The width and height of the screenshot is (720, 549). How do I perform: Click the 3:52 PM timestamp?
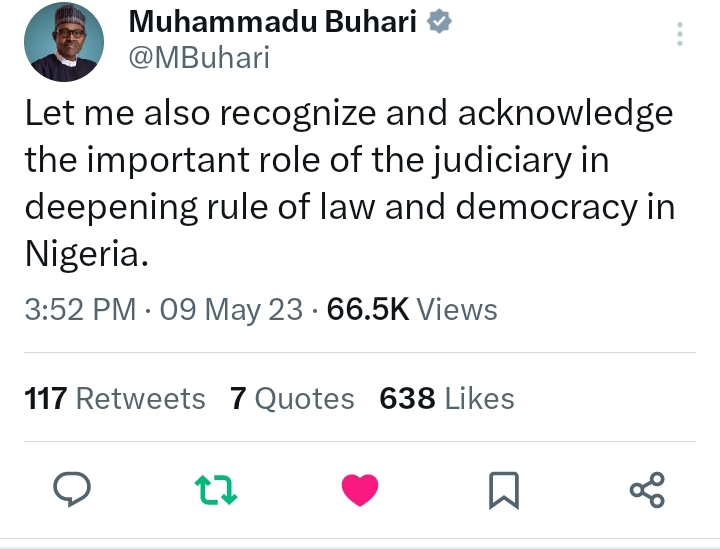click(80, 309)
